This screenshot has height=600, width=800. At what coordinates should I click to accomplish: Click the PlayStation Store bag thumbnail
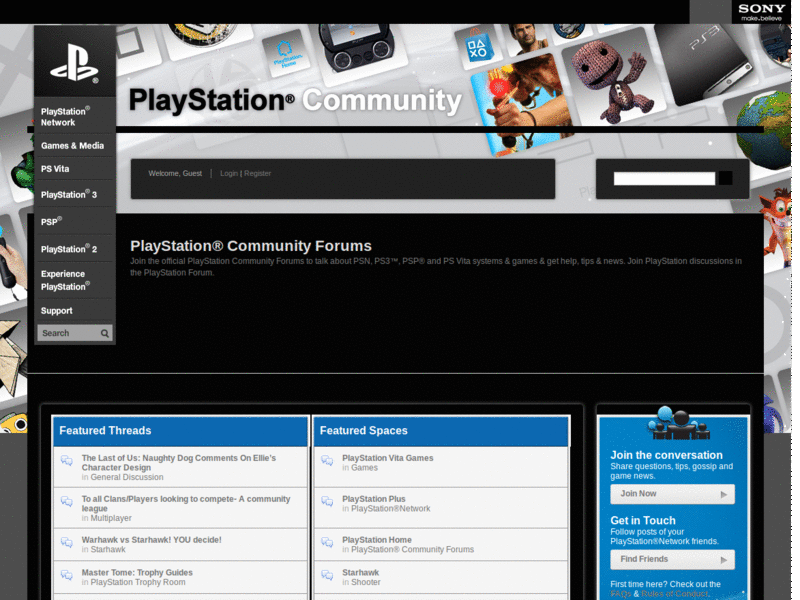pyautogui.click(x=478, y=47)
